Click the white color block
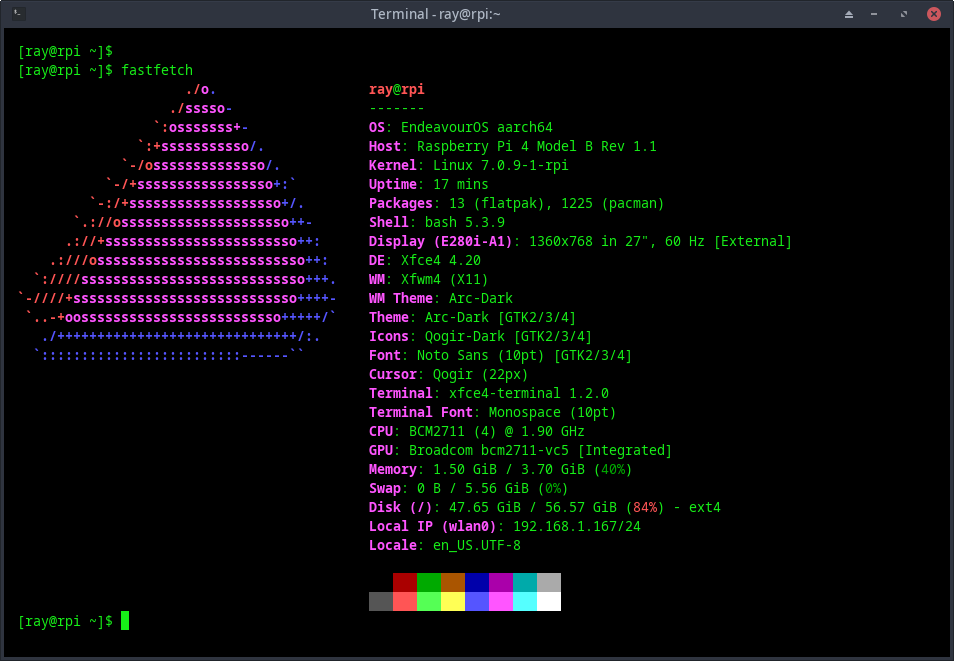Screen dimensions: 954x661 pyautogui.click(x=549, y=601)
